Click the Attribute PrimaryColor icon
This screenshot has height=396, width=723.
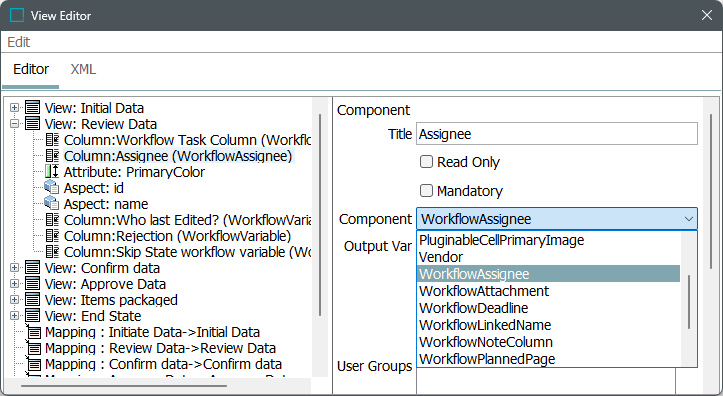[x=52, y=172]
